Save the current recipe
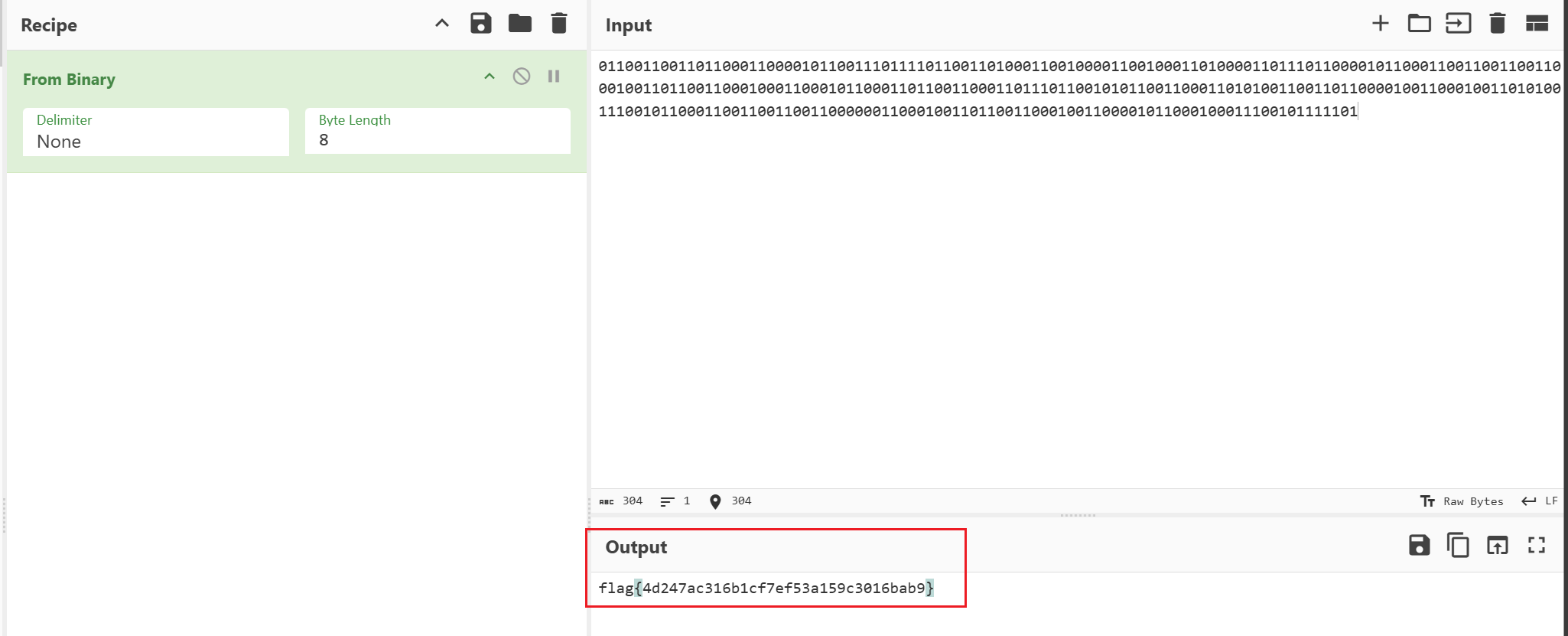The height and width of the screenshot is (636, 1568). (480, 24)
